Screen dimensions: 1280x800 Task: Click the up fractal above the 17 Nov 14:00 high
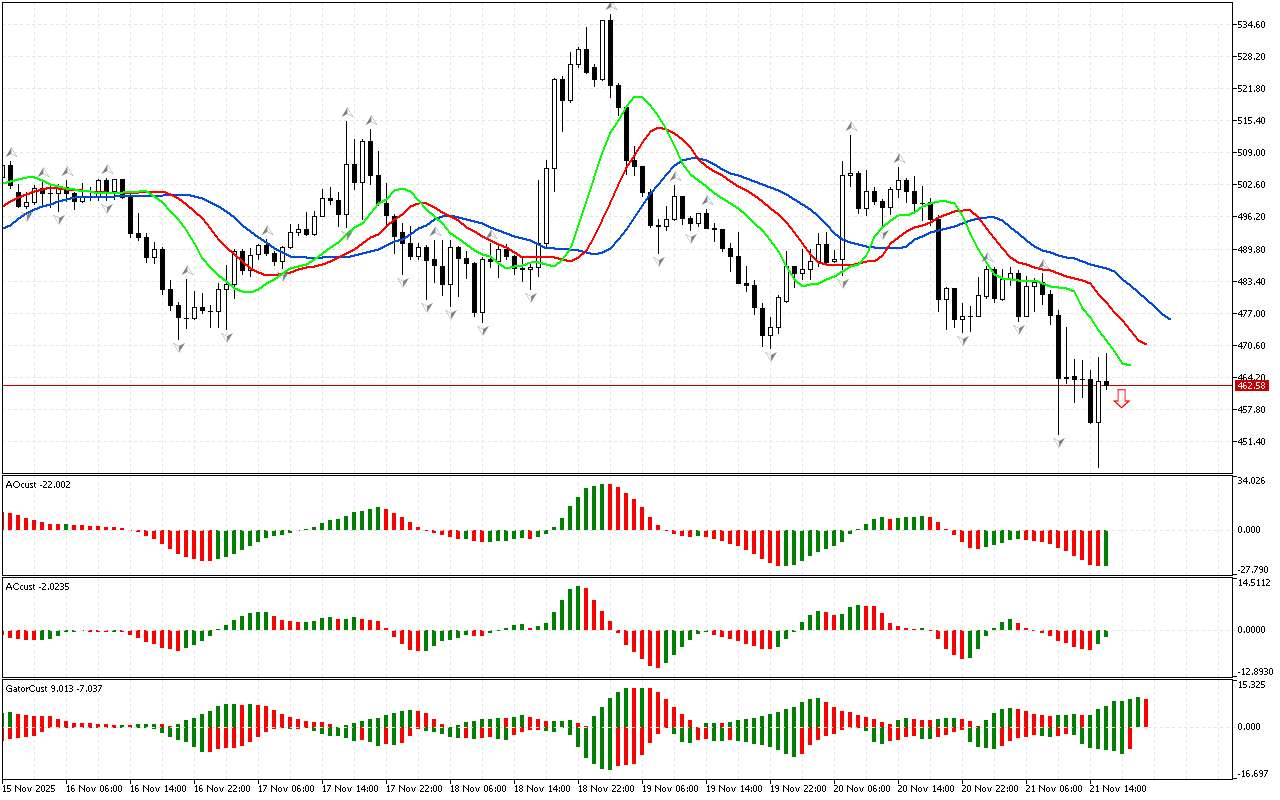point(347,112)
